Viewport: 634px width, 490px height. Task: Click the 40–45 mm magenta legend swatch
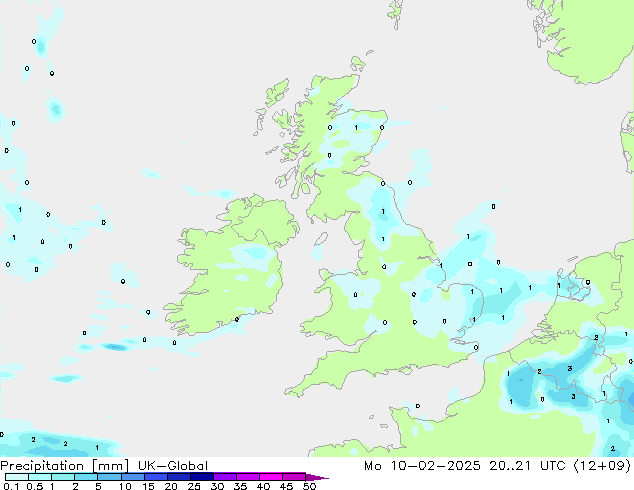(x=271, y=477)
